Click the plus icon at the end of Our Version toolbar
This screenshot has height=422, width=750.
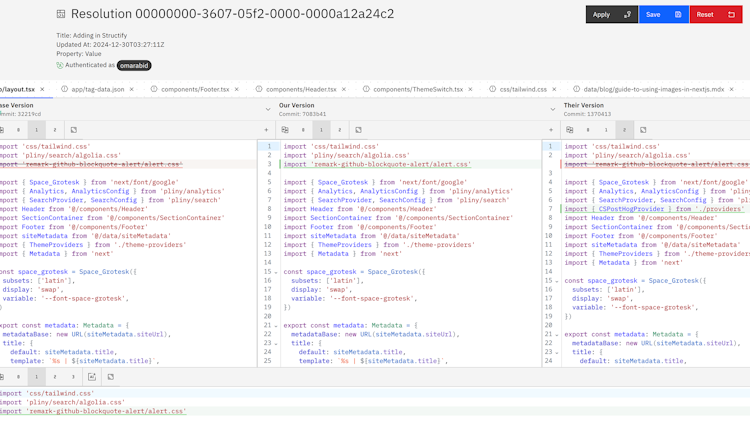(551, 130)
